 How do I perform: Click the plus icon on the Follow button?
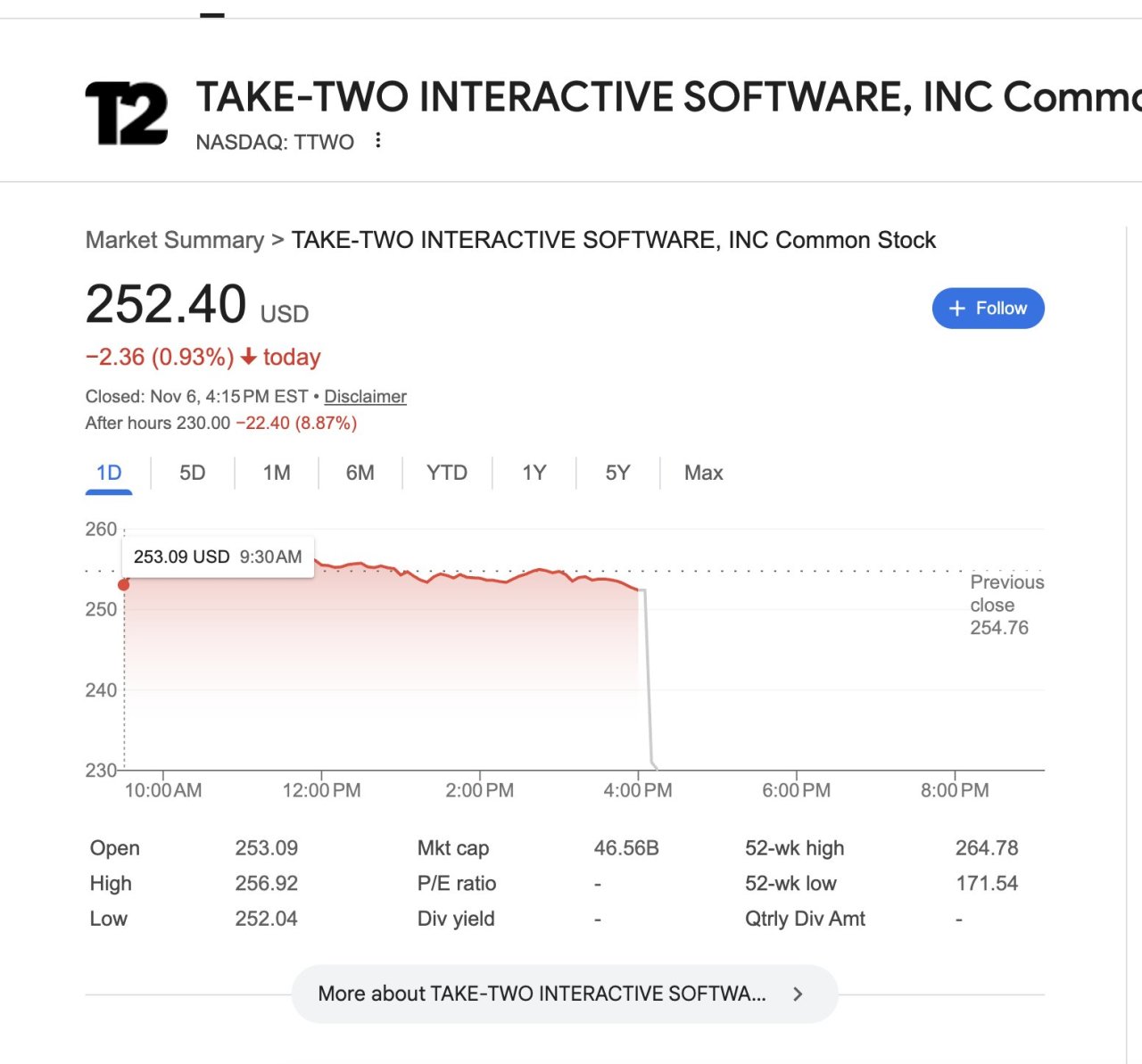[x=957, y=309]
